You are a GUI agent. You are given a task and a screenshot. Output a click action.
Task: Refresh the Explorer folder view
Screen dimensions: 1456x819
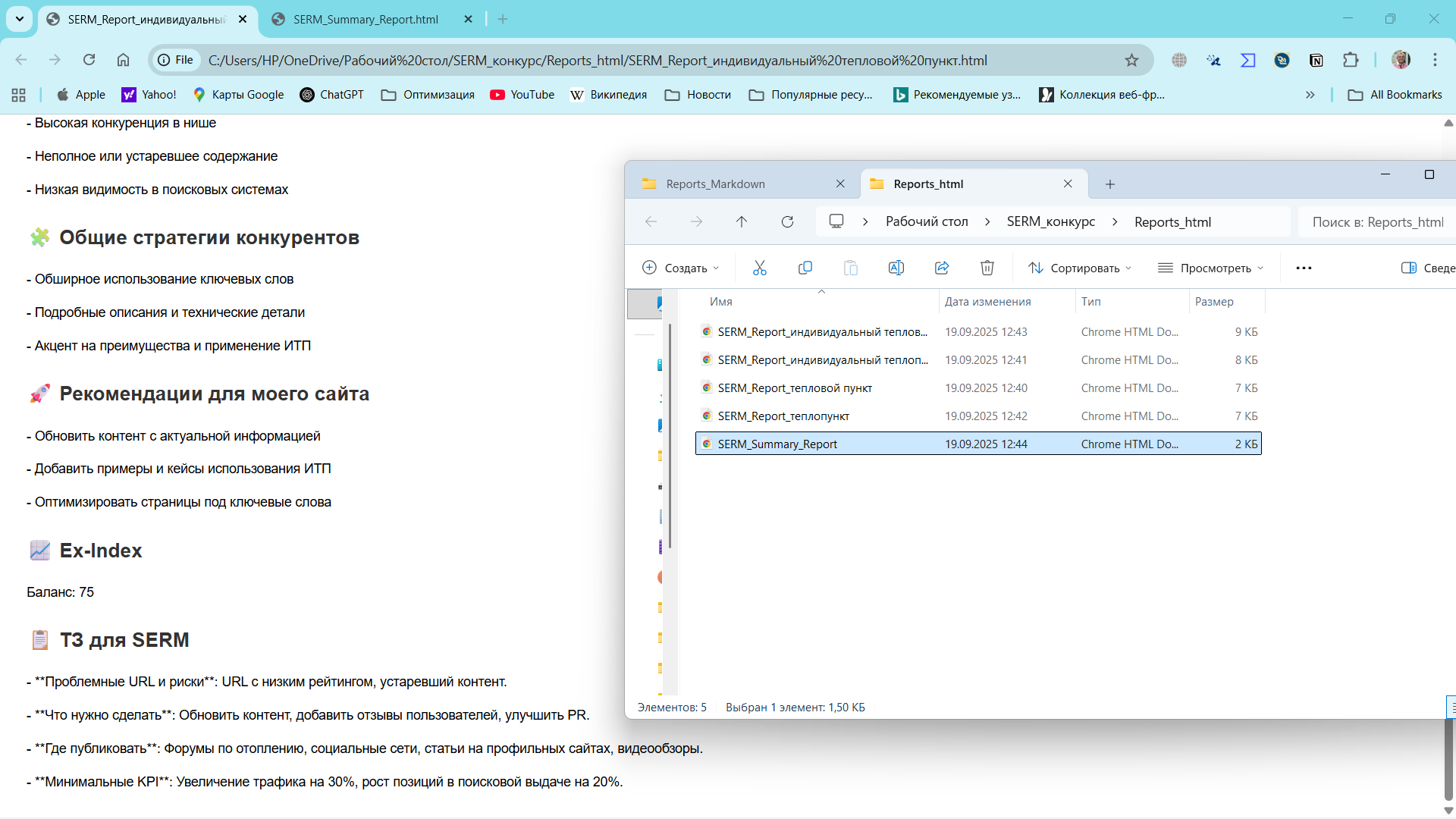[x=787, y=221]
